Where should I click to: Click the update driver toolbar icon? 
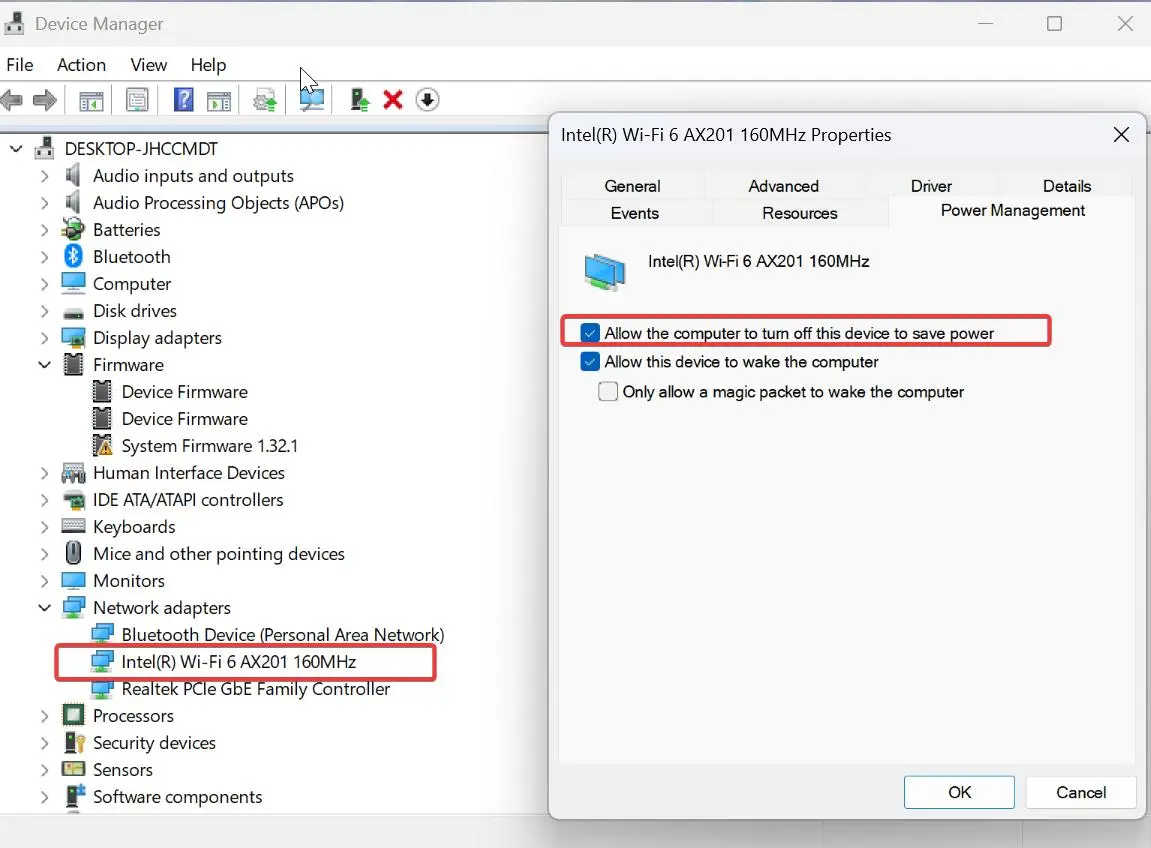[265, 100]
